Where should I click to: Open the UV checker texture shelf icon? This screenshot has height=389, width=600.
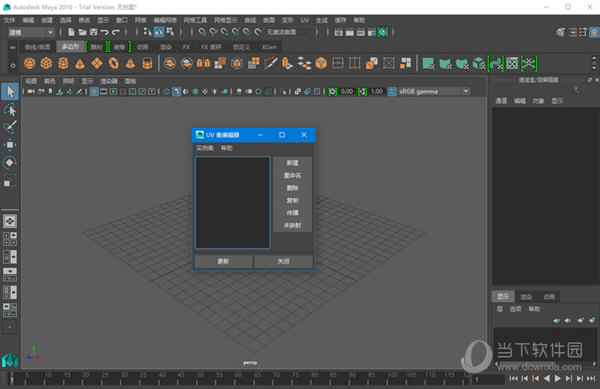(512, 63)
